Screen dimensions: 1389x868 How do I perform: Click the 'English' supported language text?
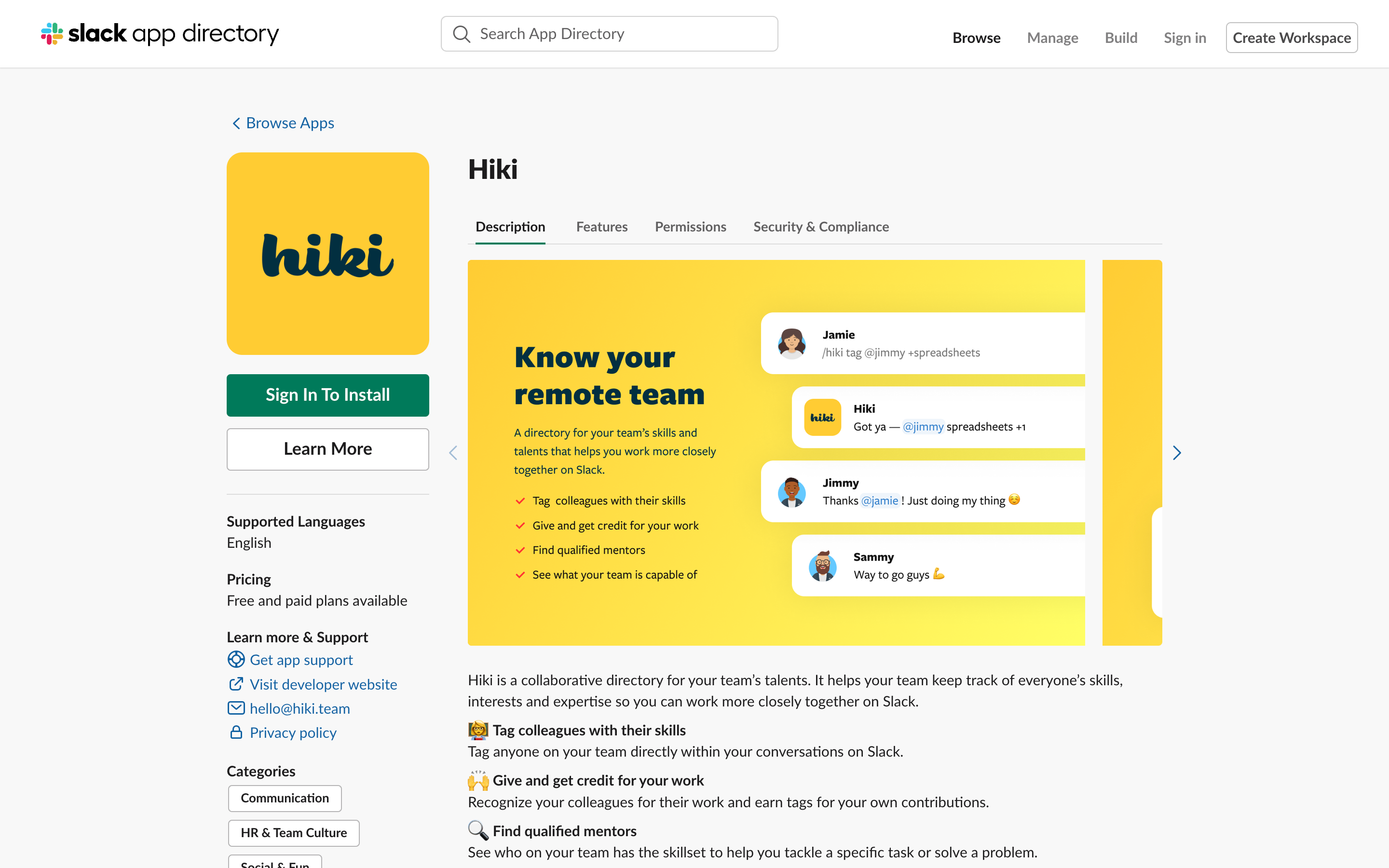[x=248, y=542]
